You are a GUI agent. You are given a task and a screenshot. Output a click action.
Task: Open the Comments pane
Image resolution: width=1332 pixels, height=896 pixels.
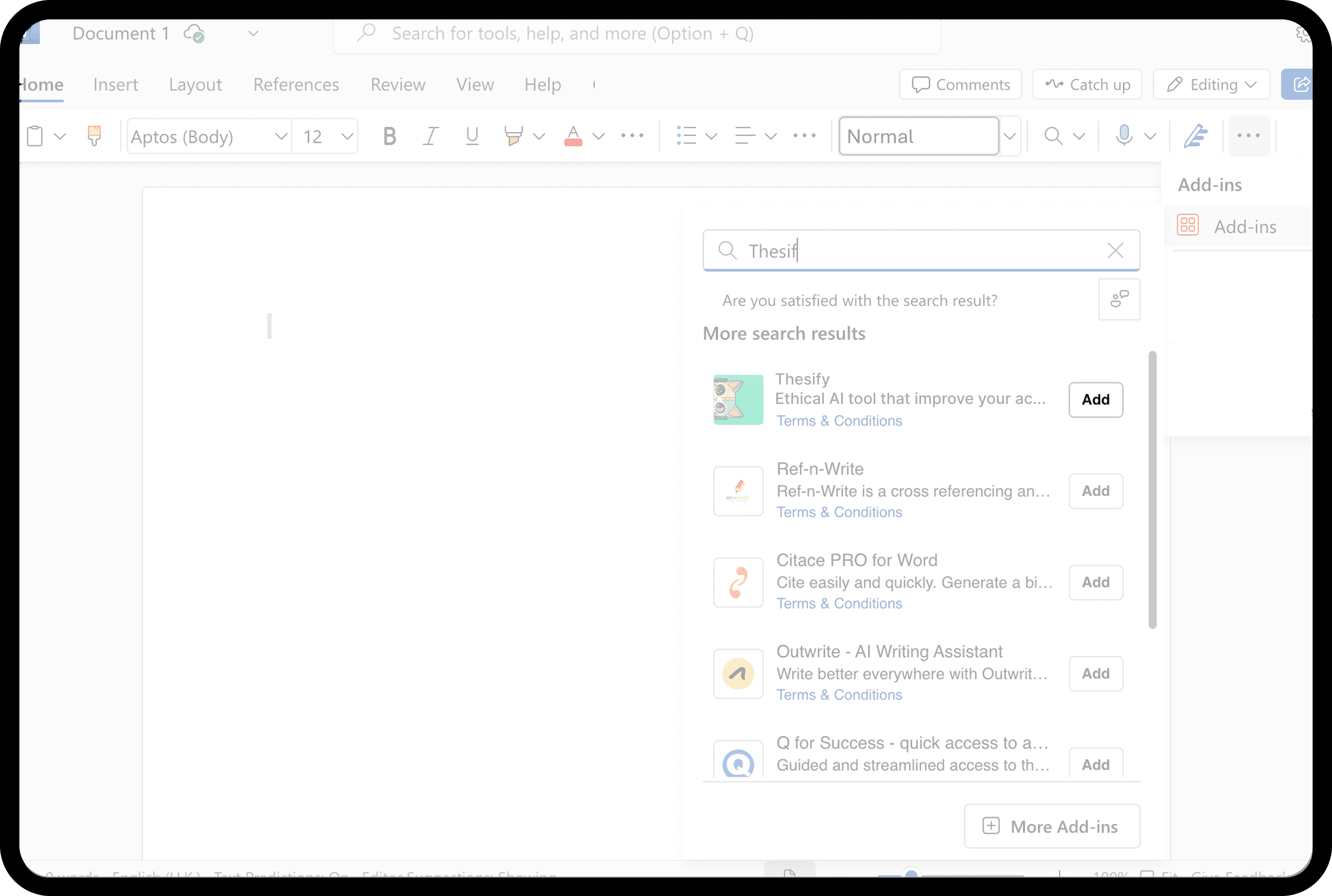pyautogui.click(x=960, y=85)
